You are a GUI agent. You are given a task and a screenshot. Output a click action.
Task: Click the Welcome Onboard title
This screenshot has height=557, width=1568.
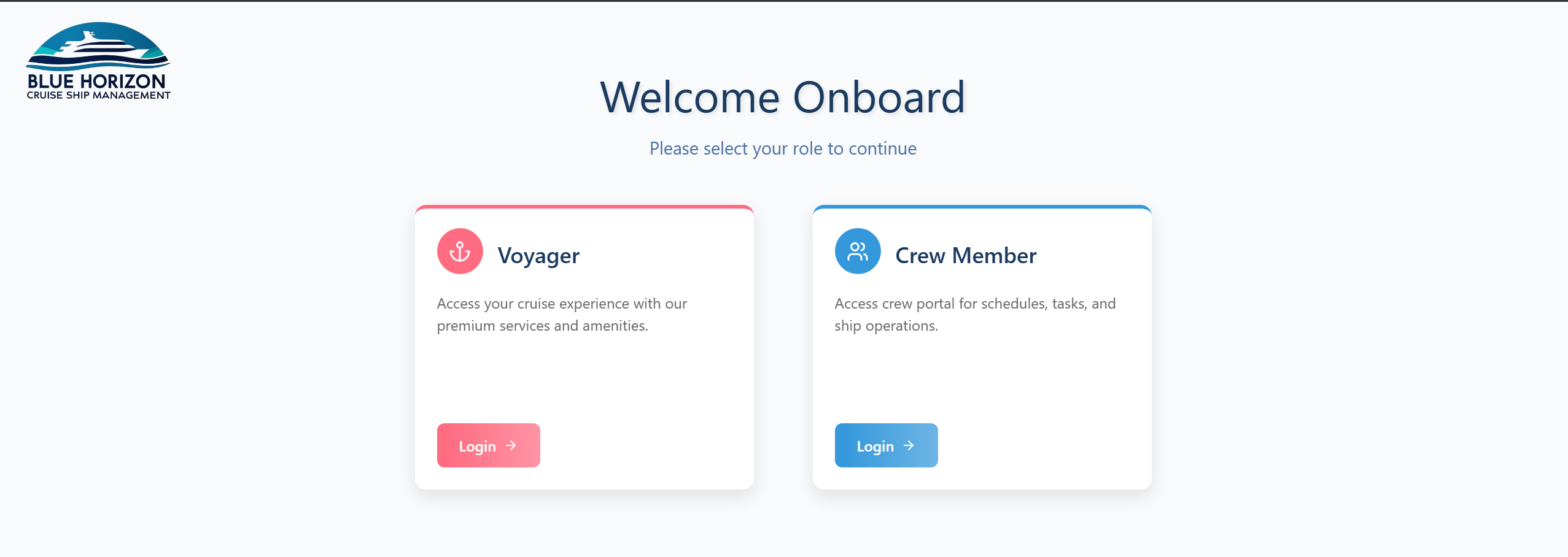(783, 98)
